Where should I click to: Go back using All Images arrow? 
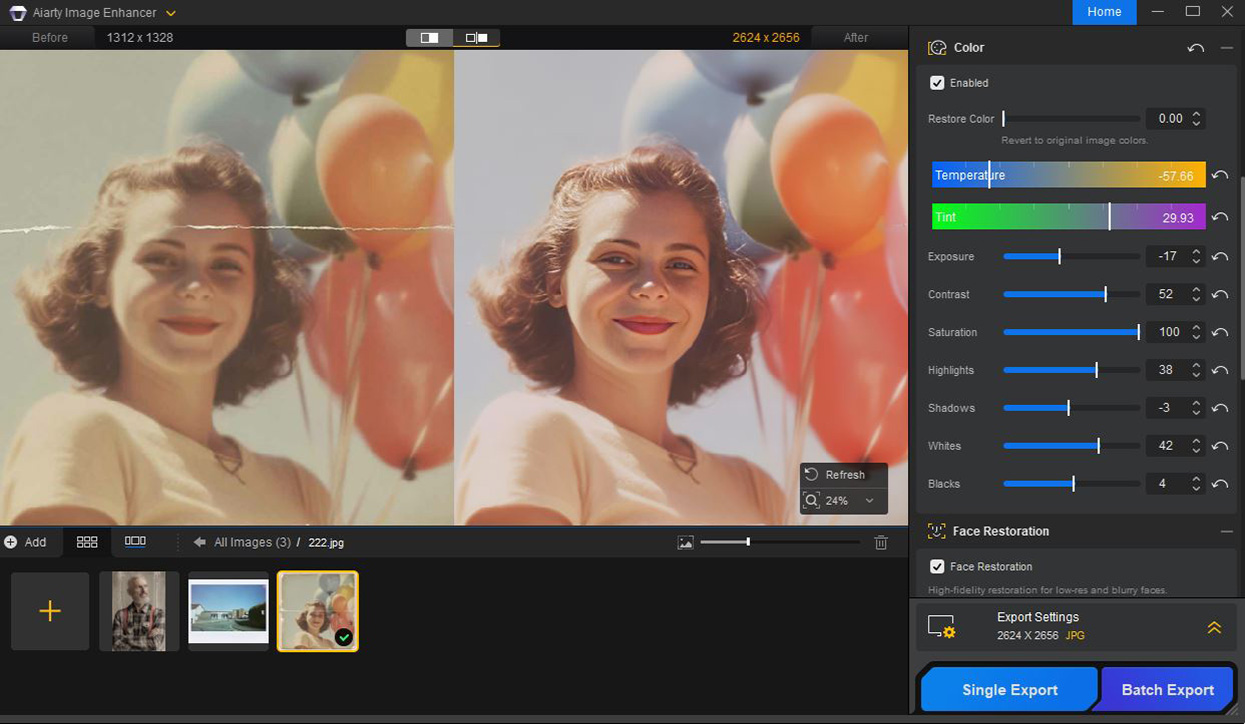[x=200, y=542]
